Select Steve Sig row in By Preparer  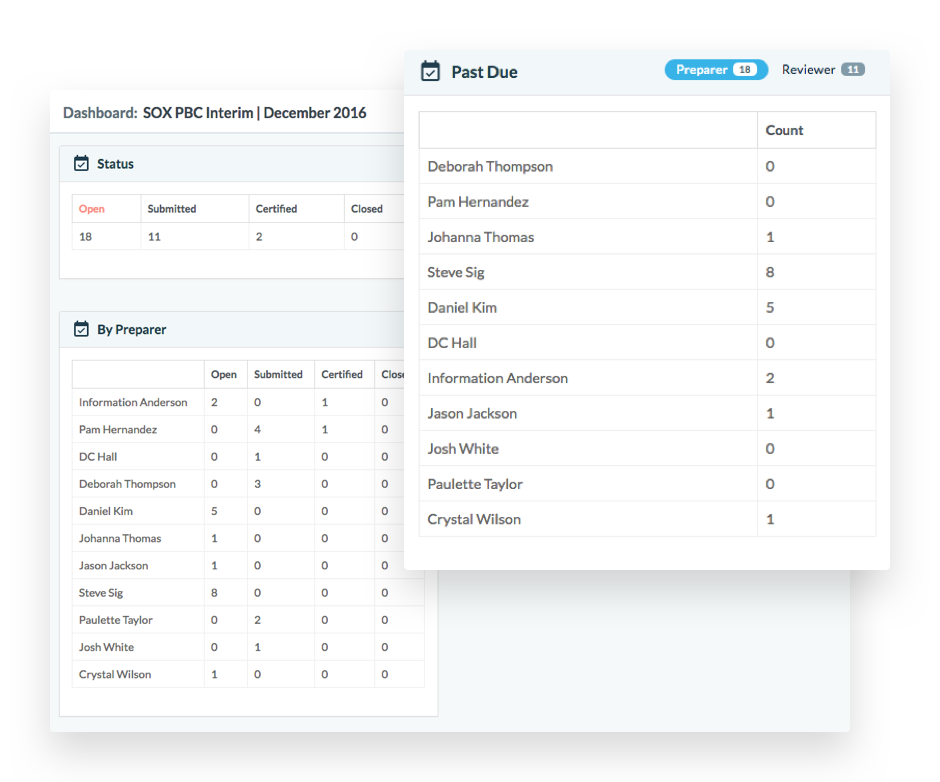click(248, 592)
